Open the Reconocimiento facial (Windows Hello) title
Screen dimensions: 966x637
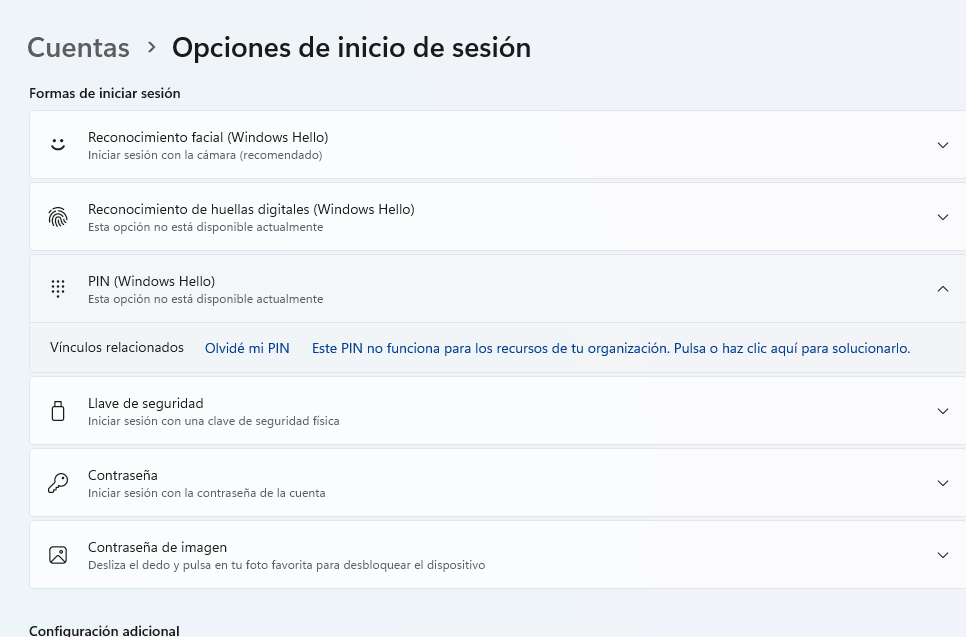coord(208,137)
